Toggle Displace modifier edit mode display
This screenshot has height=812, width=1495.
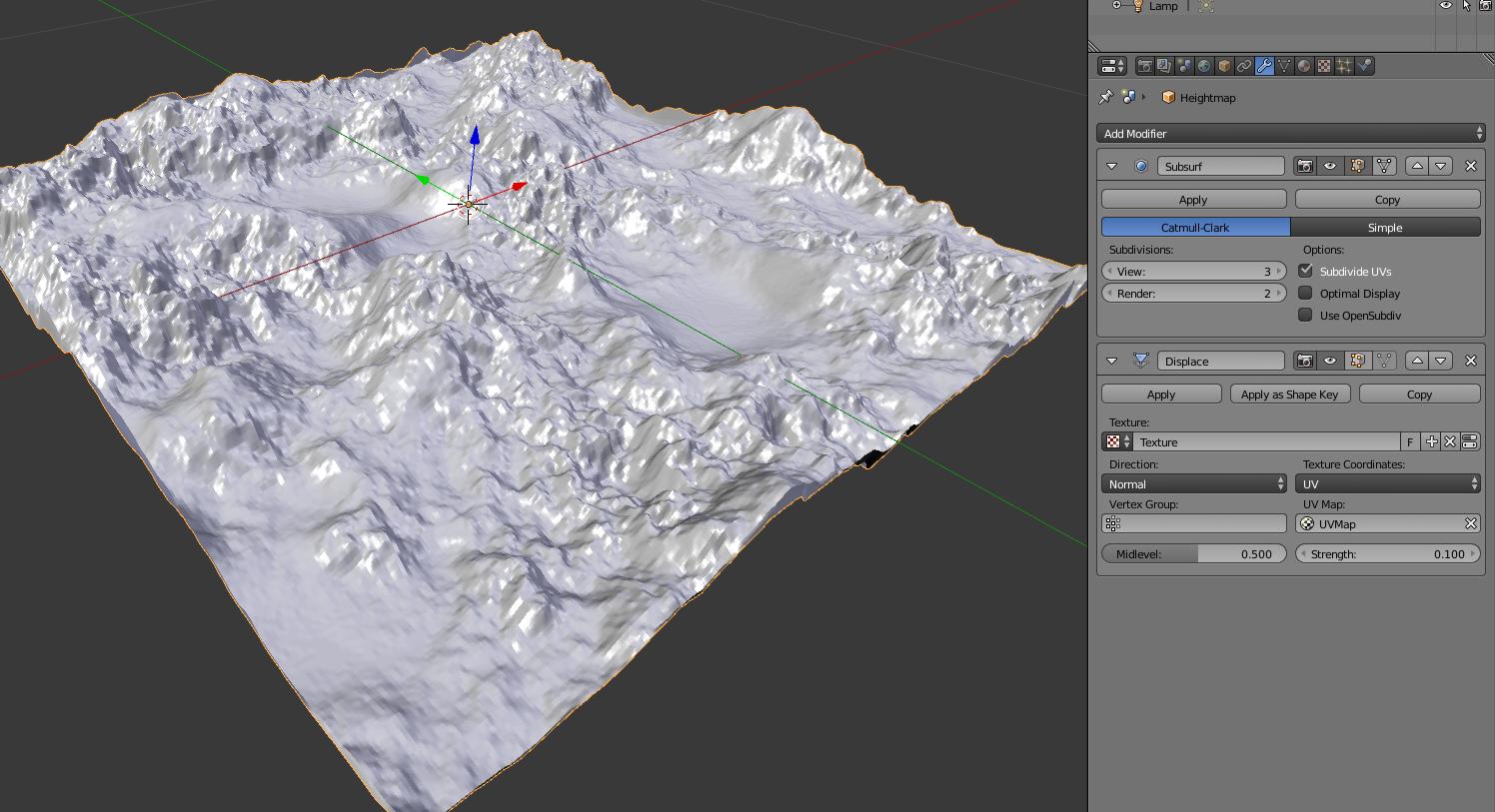click(x=1357, y=361)
